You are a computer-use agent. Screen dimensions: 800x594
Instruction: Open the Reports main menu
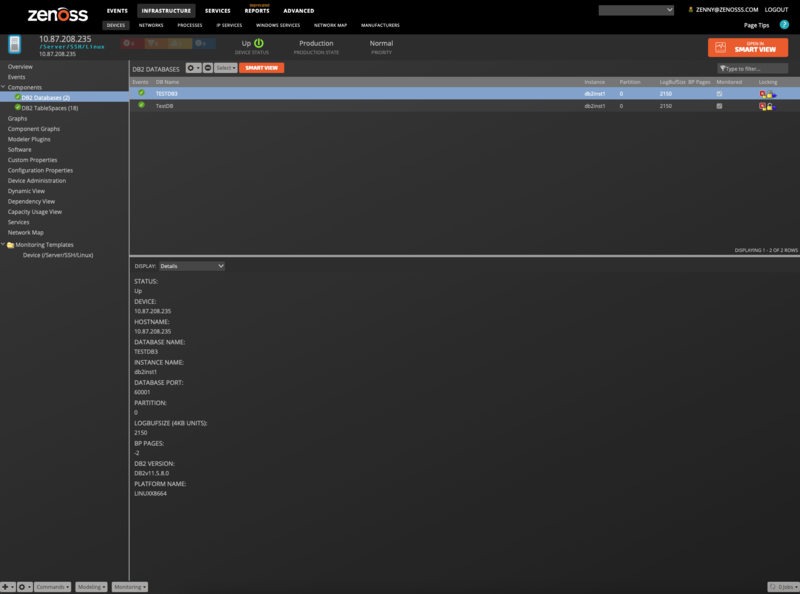257,11
